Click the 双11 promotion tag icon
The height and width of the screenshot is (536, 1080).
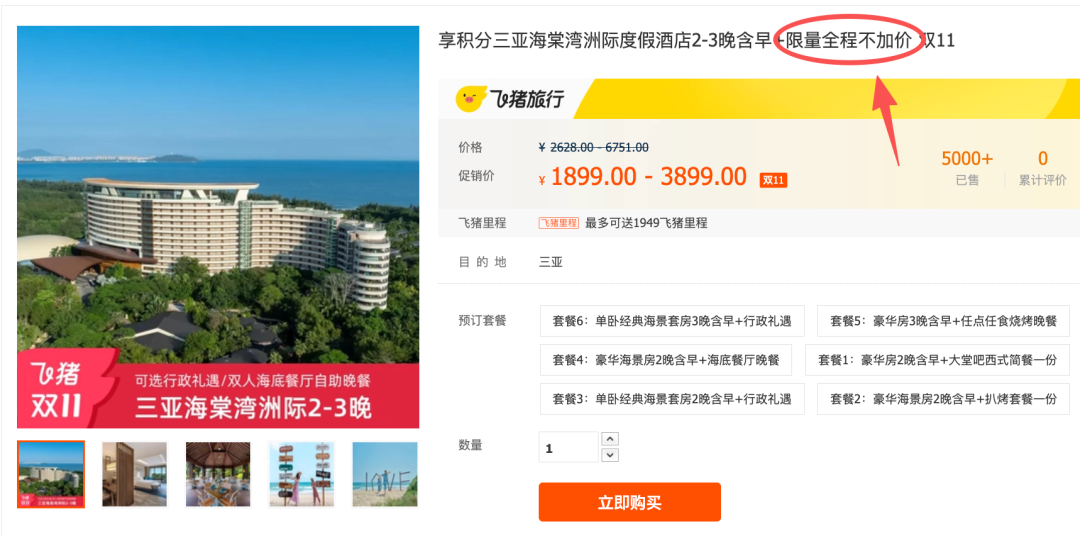tap(773, 181)
